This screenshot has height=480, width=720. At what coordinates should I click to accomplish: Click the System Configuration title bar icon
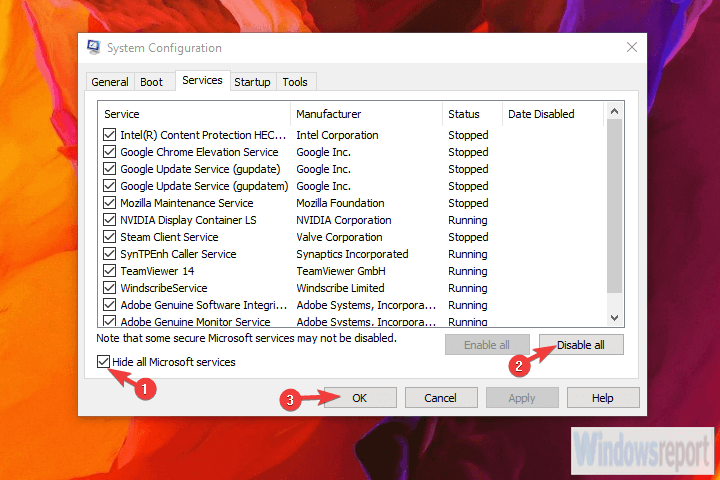tap(94, 47)
